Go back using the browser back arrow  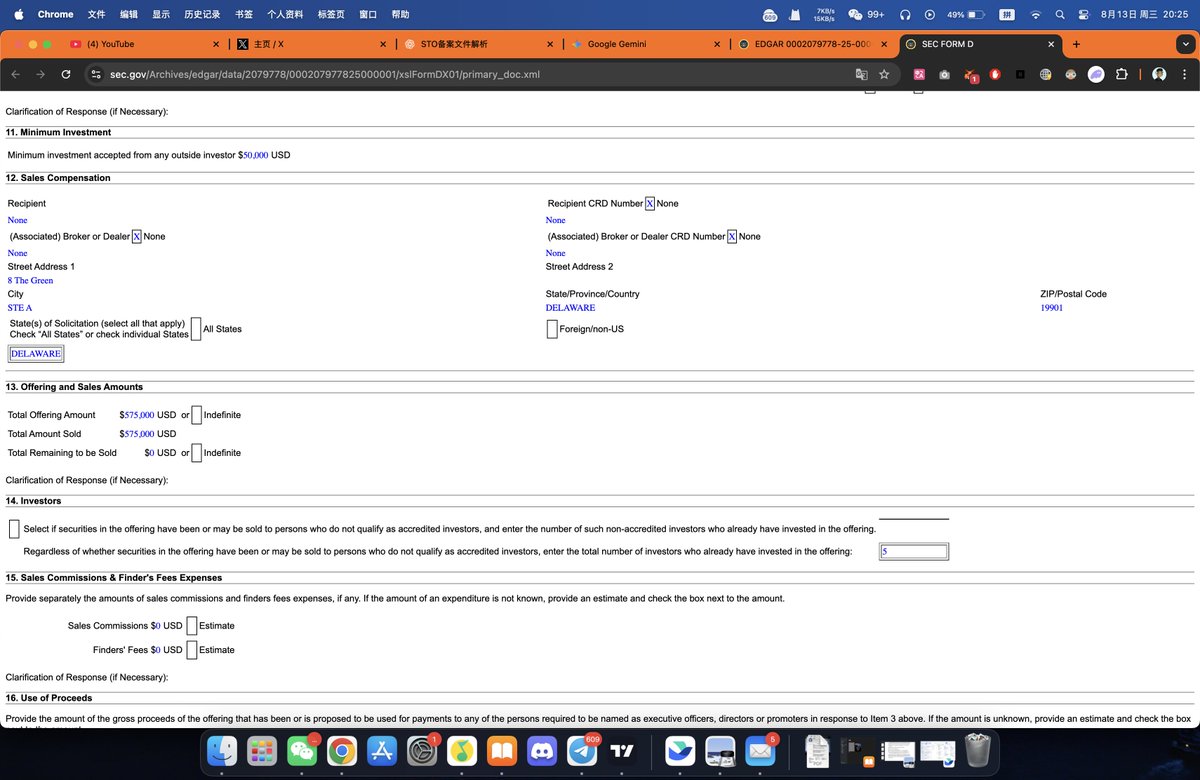click(x=15, y=74)
